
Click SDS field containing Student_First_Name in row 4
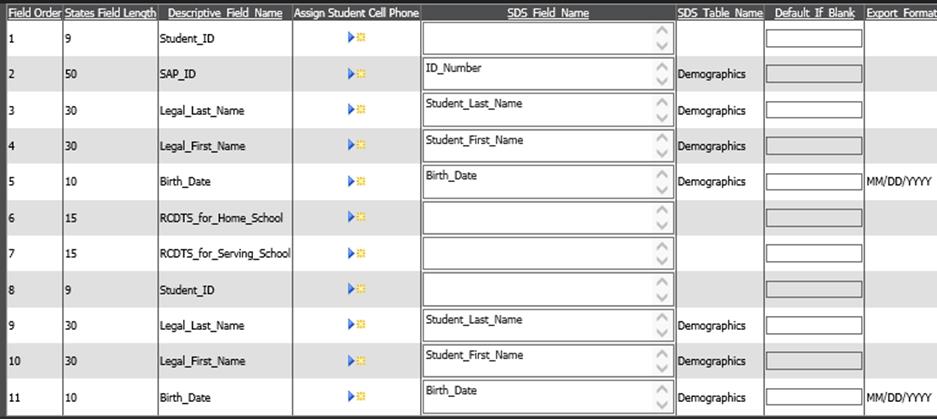click(x=535, y=146)
